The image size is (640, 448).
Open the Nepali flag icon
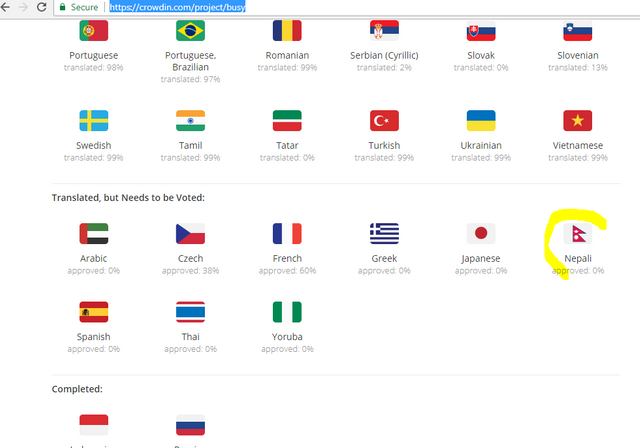[578, 233]
